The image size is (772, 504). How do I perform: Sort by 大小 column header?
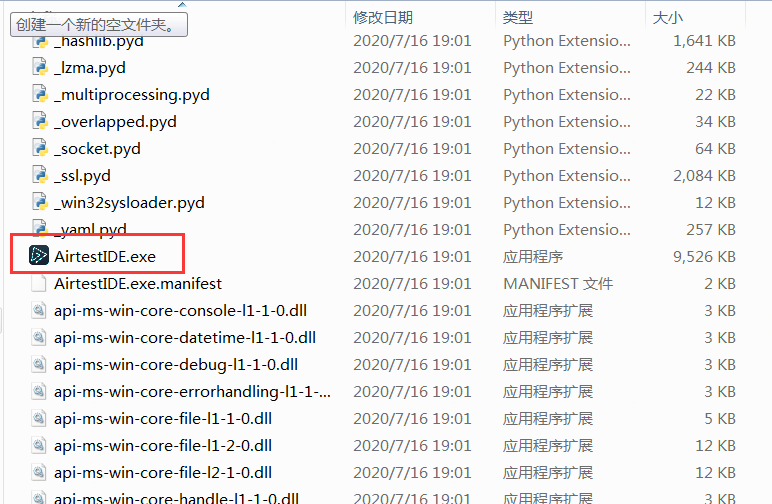coord(668,18)
